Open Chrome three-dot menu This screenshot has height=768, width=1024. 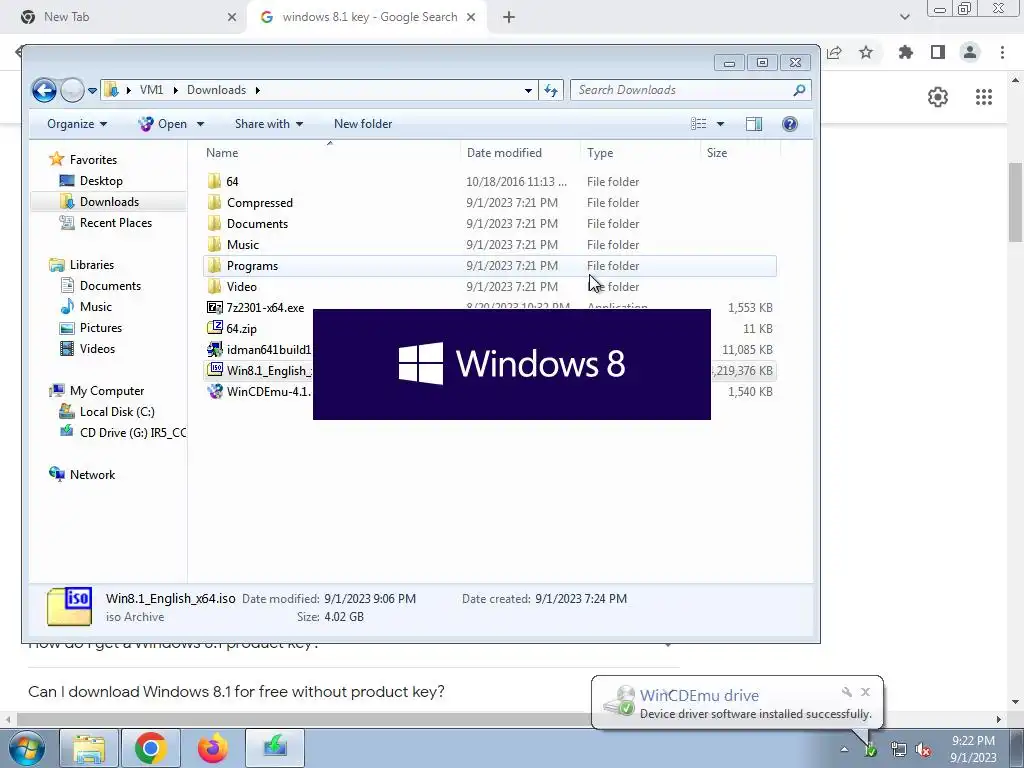pos(1002,52)
